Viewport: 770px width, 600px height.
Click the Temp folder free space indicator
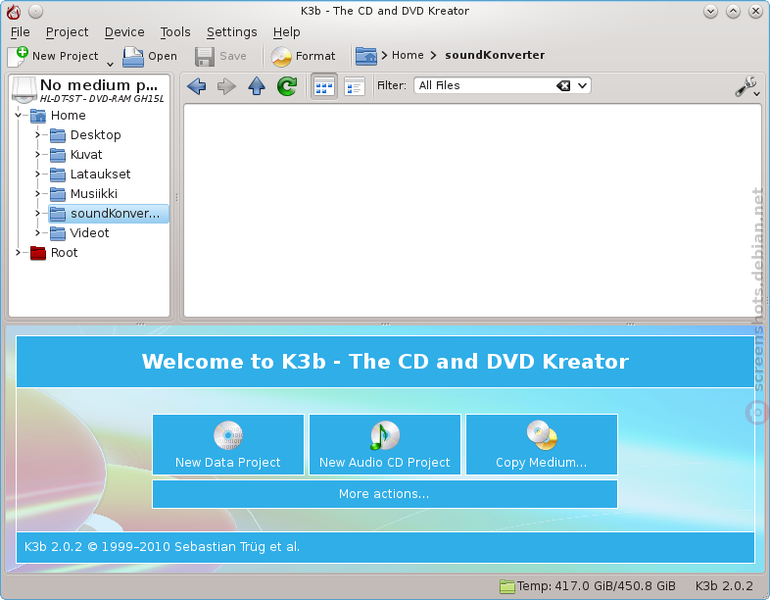tap(587, 586)
